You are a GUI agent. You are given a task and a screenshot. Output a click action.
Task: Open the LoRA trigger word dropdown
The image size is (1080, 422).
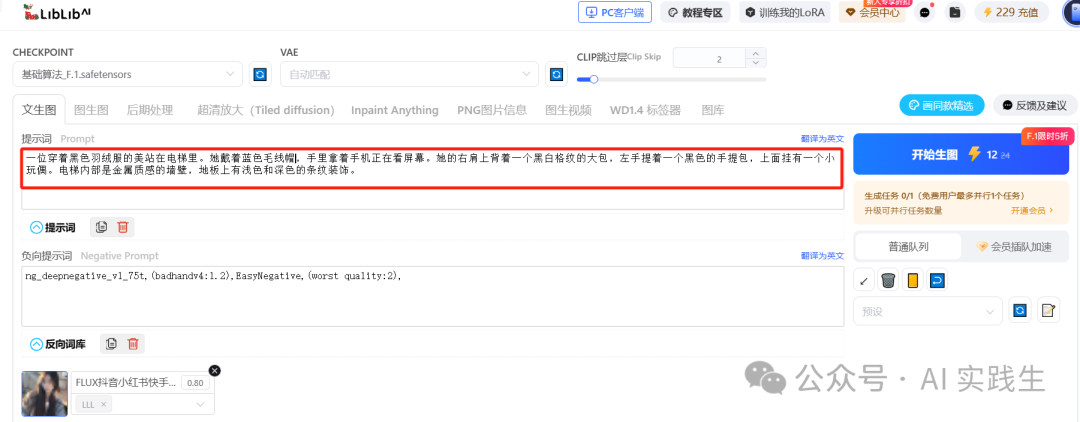[200, 404]
